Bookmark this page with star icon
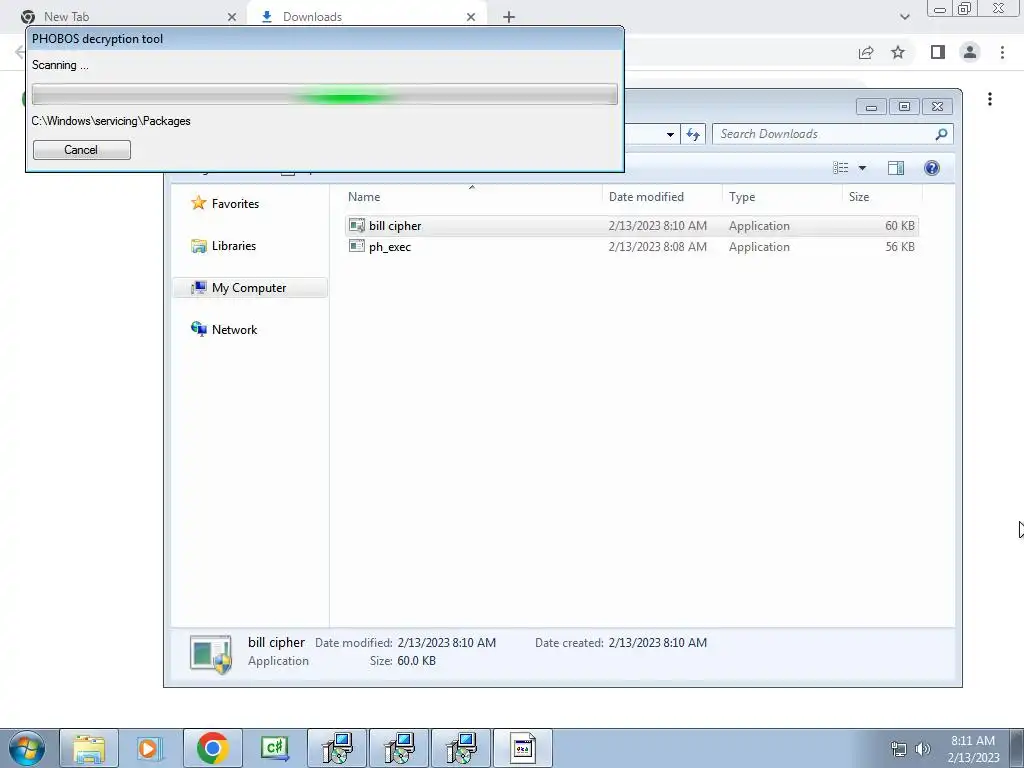The width and height of the screenshot is (1024, 768). coord(898,52)
